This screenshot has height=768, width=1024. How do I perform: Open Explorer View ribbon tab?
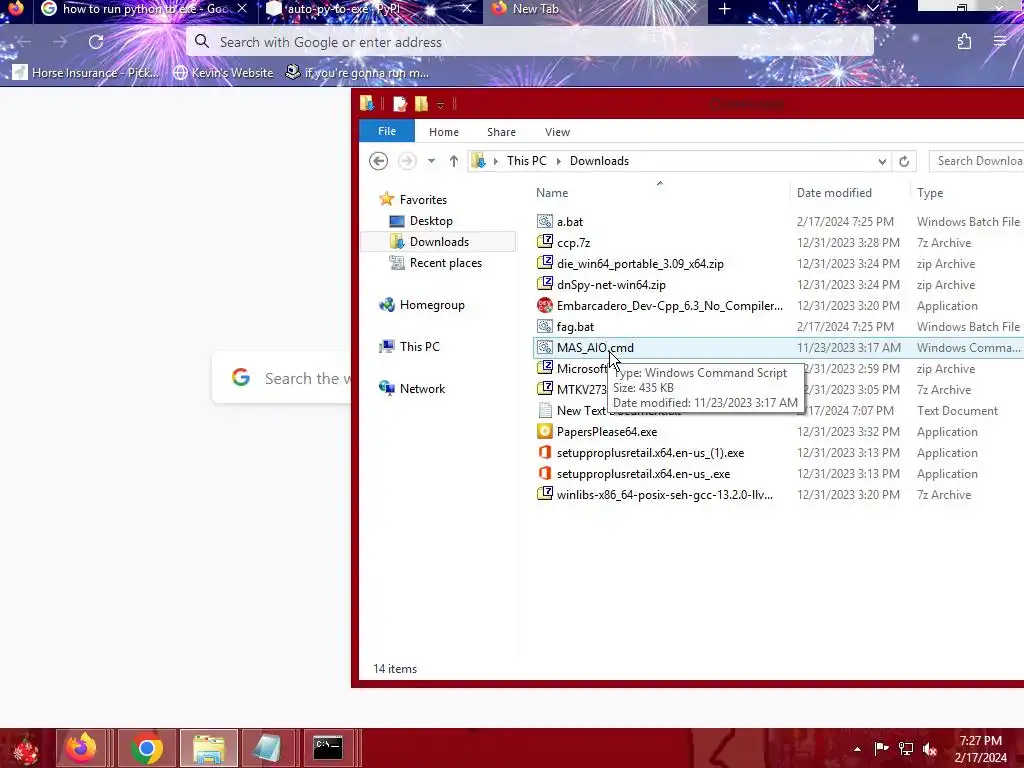(x=557, y=132)
